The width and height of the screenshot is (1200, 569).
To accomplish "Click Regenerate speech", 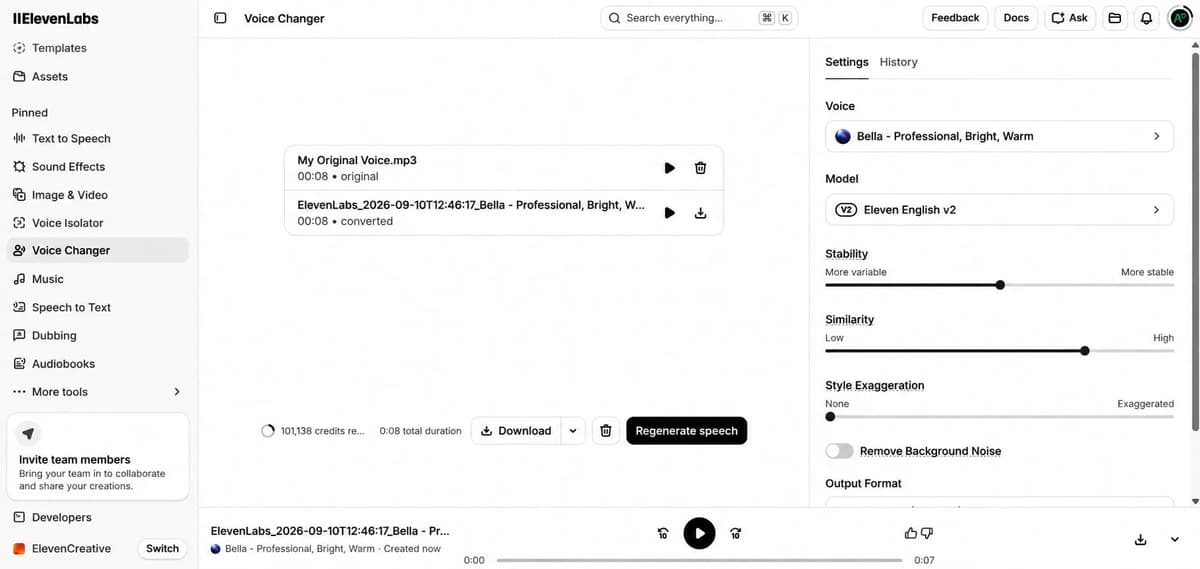I will click(x=686, y=431).
